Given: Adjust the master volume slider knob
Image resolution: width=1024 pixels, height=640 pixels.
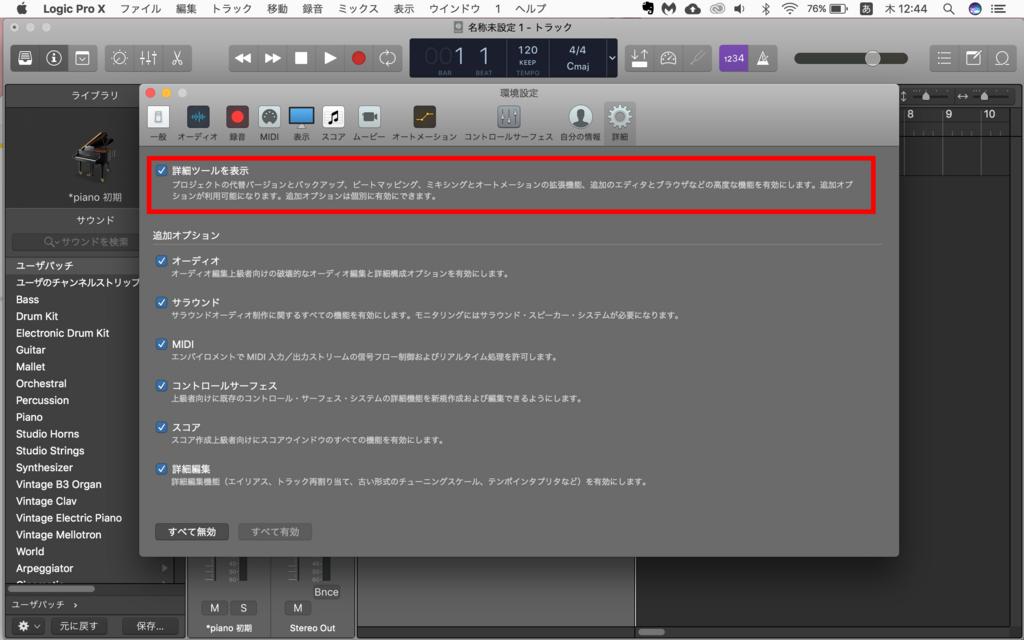Looking at the screenshot, I should 872,58.
